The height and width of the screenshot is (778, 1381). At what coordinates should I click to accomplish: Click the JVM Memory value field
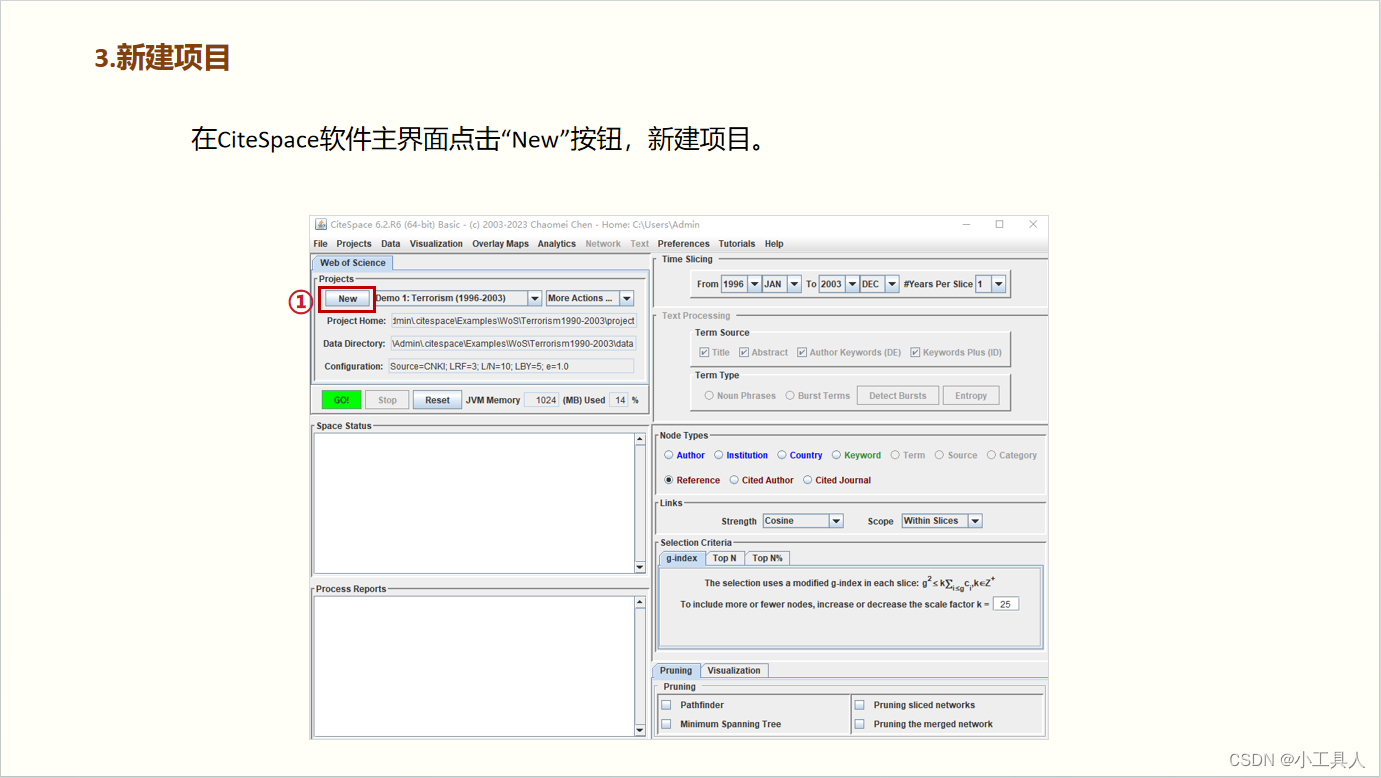coord(543,400)
